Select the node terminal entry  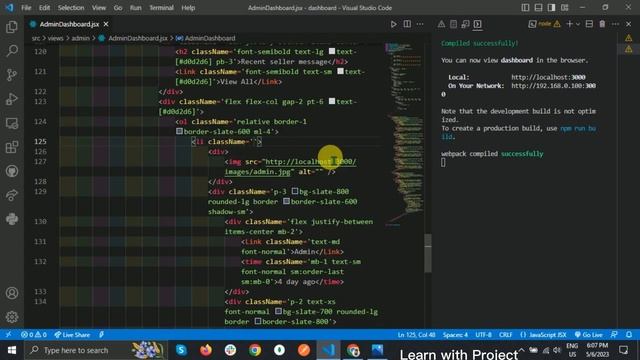pos(544,24)
